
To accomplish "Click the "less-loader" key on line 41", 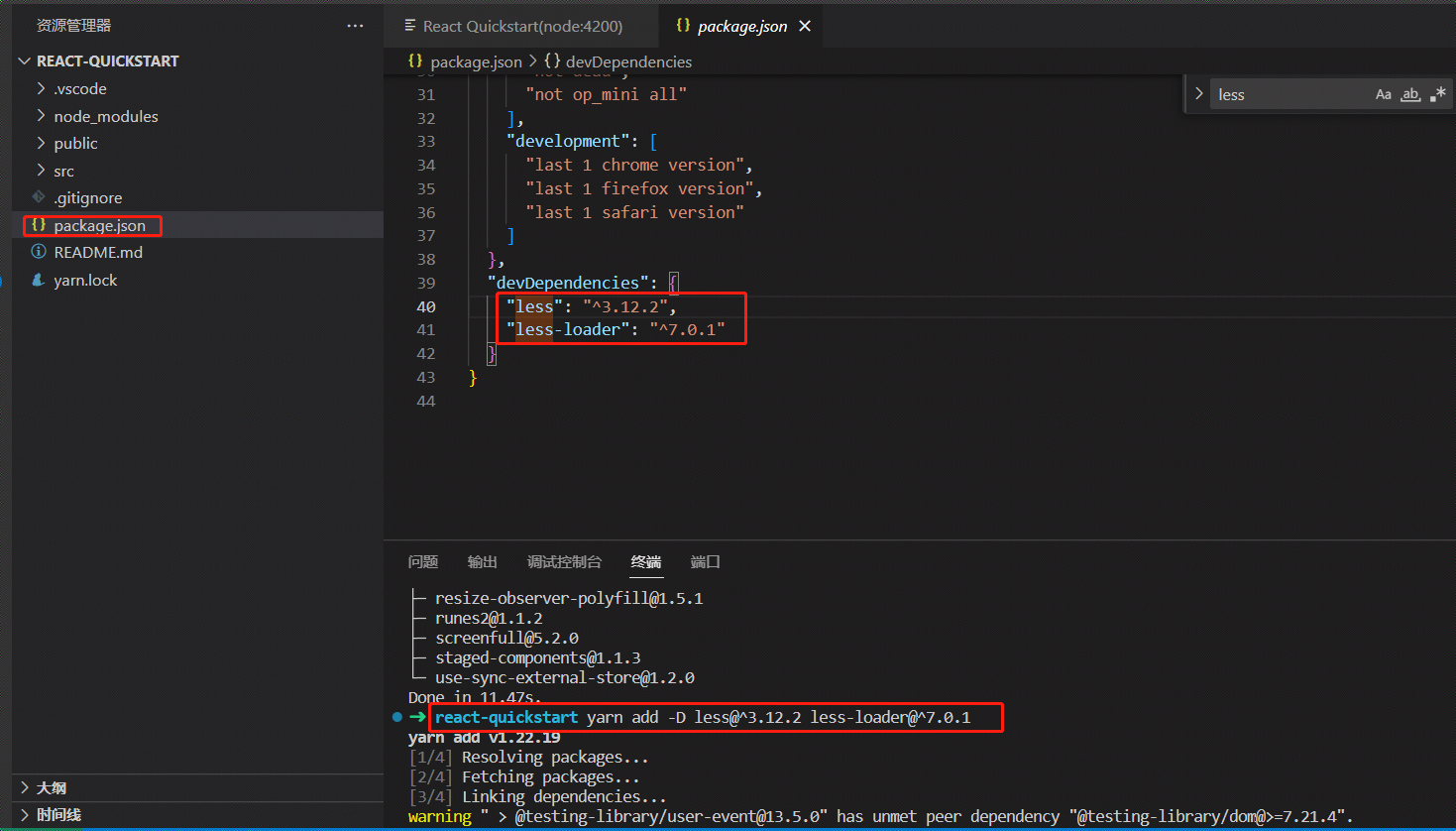I will point(568,329).
